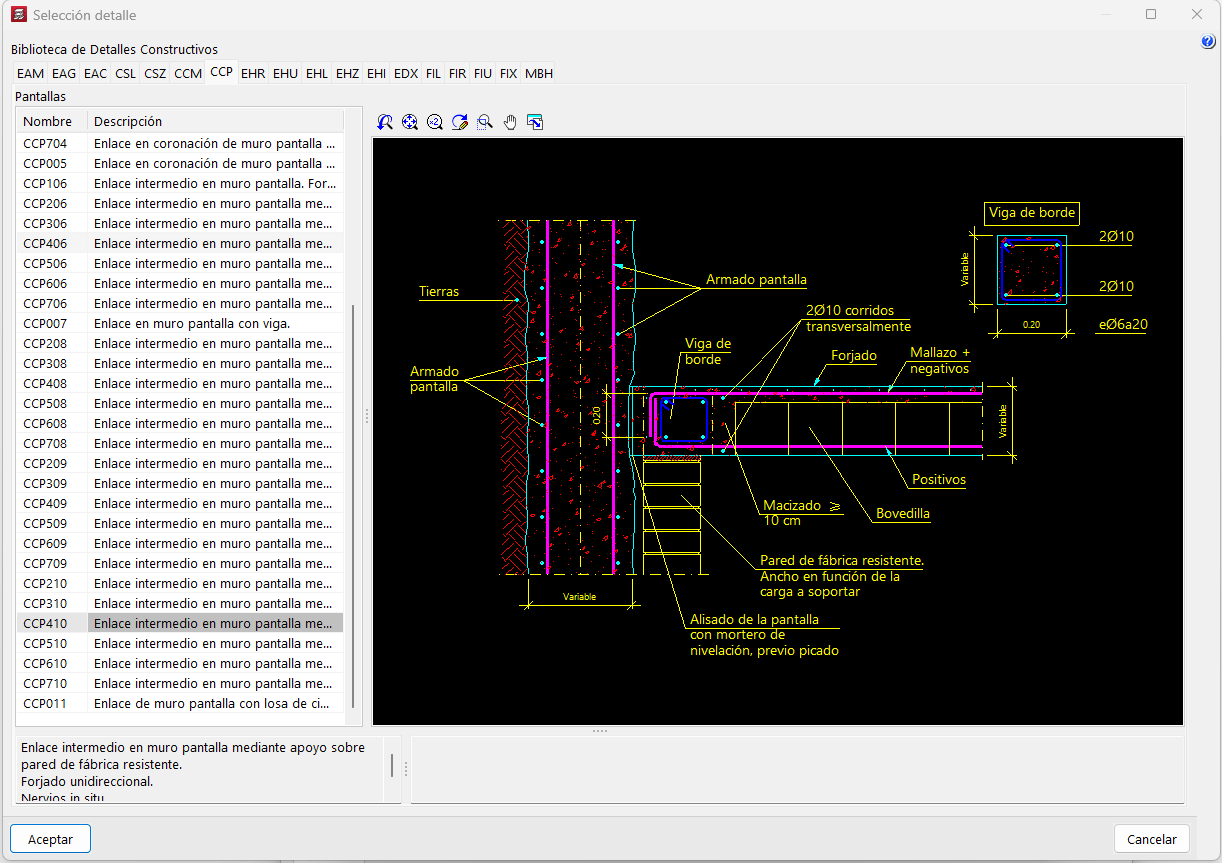
Task: Select the CCP704 row
Action: 45,143
